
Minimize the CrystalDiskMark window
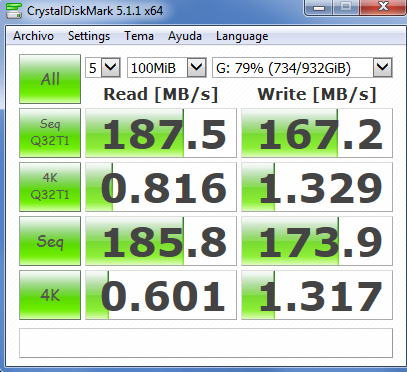(319, 7)
